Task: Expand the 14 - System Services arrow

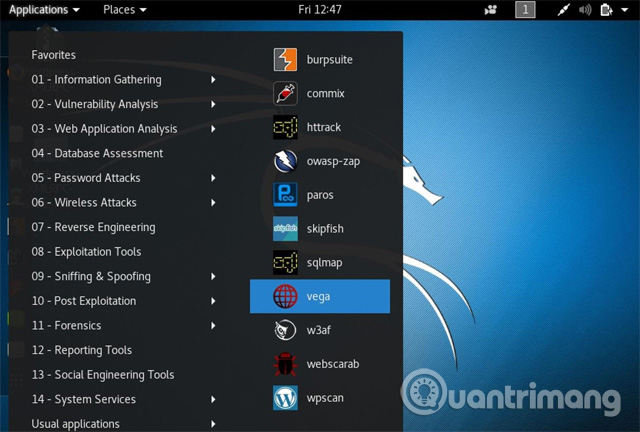Action: pyautogui.click(x=213, y=399)
